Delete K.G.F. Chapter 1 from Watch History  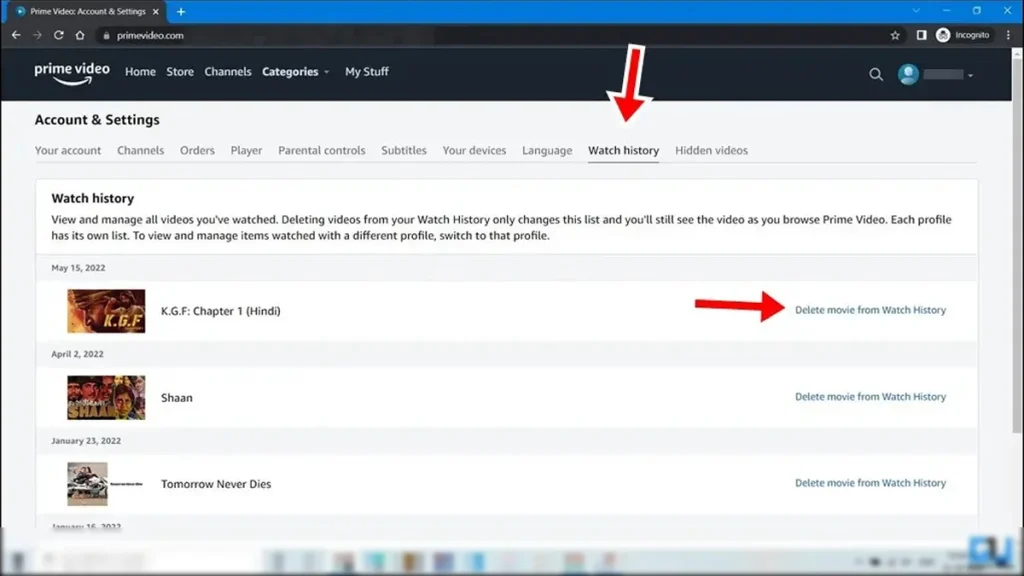pyautogui.click(x=871, y=310)
